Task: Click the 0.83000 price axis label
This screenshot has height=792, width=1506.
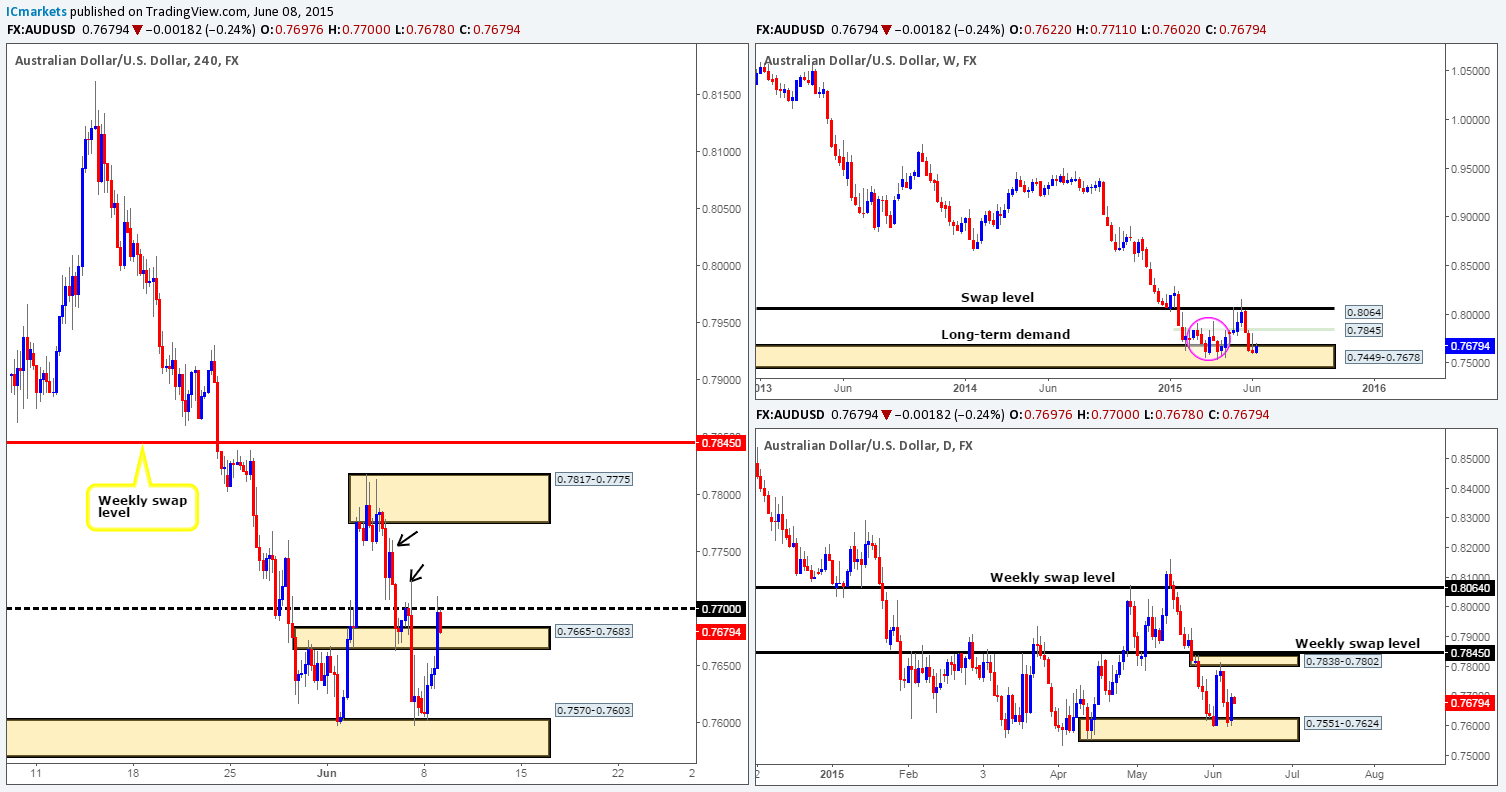Action: (x=1468, y=518)
